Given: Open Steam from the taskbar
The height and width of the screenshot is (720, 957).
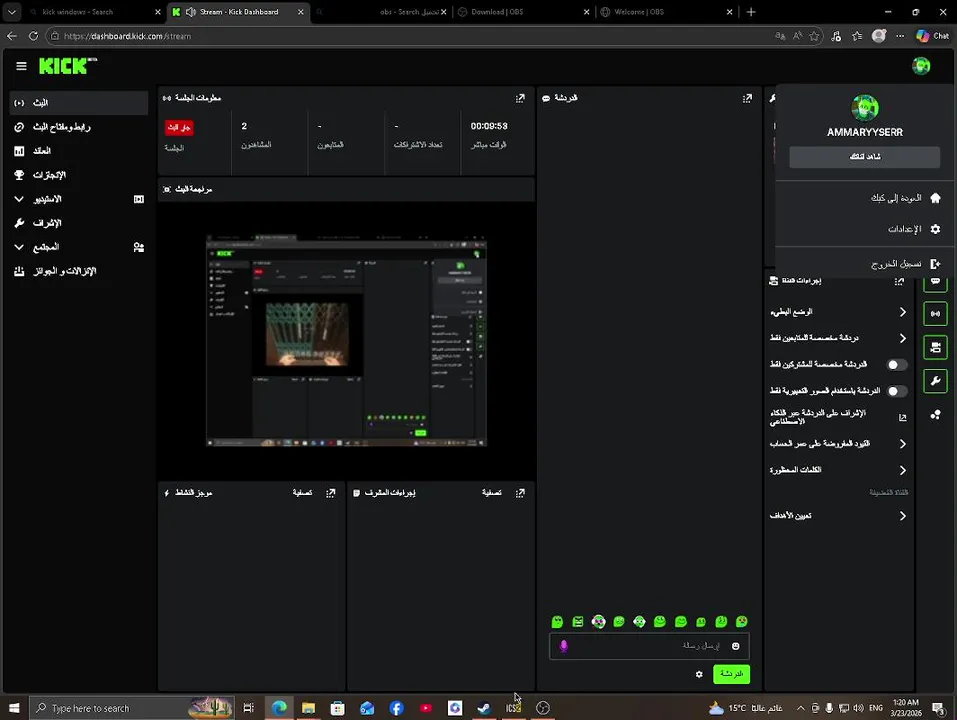Looking at the screenshot, I should pos(484,708).
